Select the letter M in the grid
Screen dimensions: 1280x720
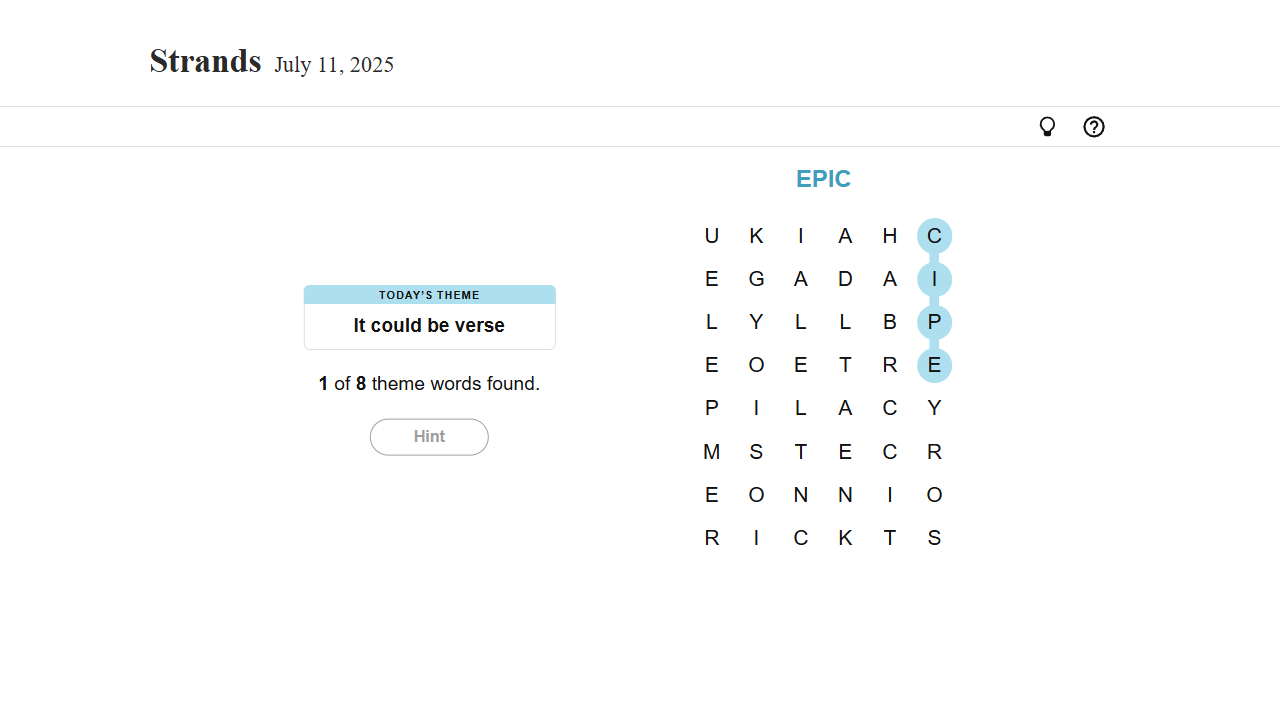click(712, 452)
